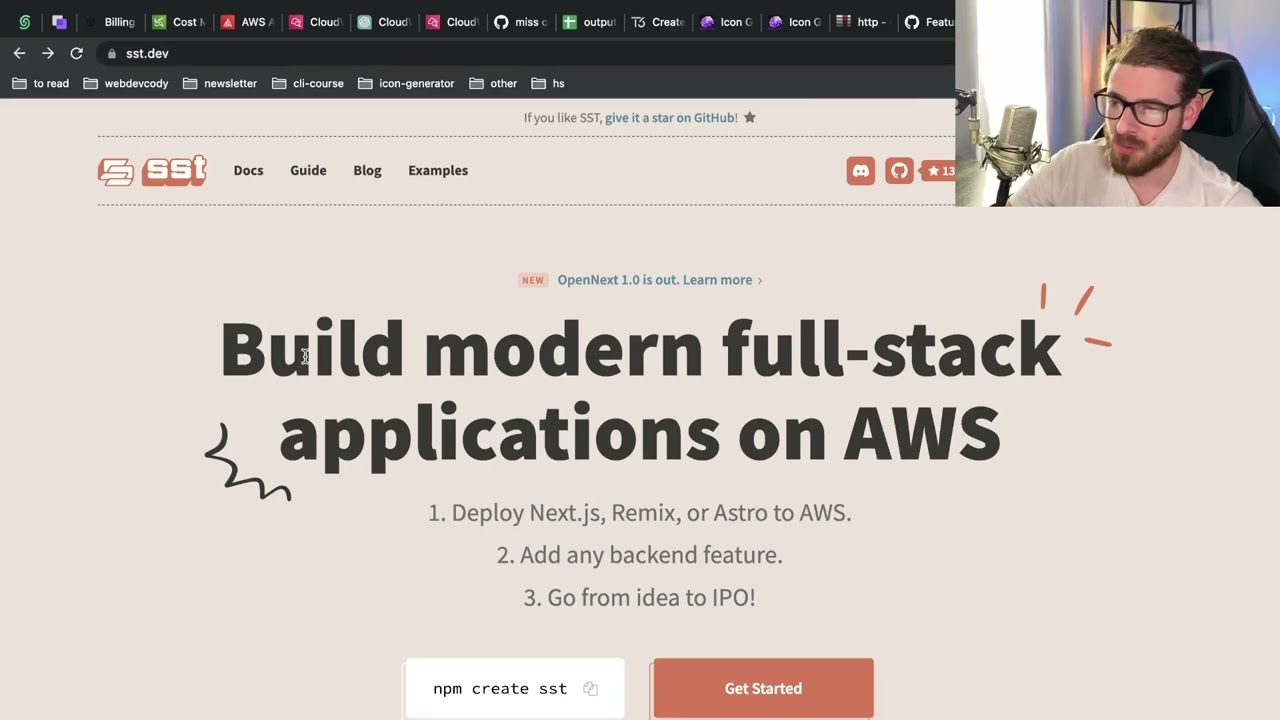Go back to the previous page

pyautogui.click(x=19, y=53)
